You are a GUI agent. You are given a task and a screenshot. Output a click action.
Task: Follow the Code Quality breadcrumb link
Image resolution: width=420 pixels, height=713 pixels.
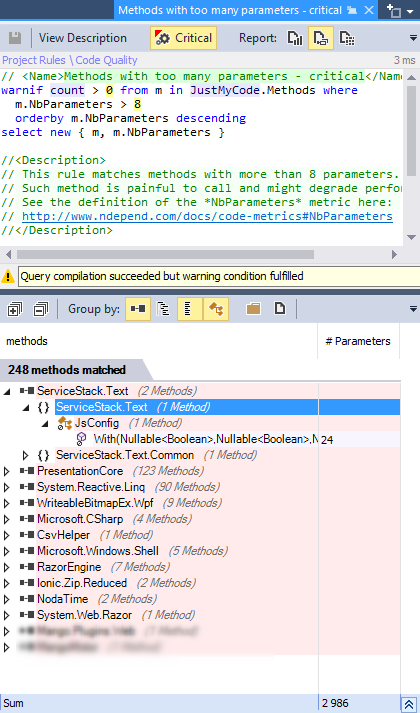106,60
